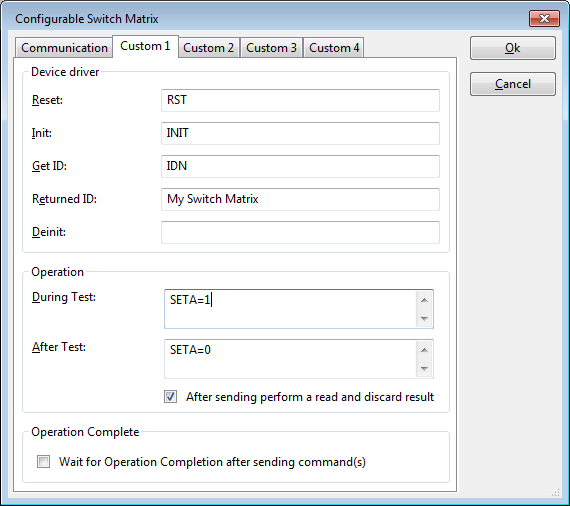
Task: Switch to the Communication tab
Action: pyautogui.click(x=64, y=48)
